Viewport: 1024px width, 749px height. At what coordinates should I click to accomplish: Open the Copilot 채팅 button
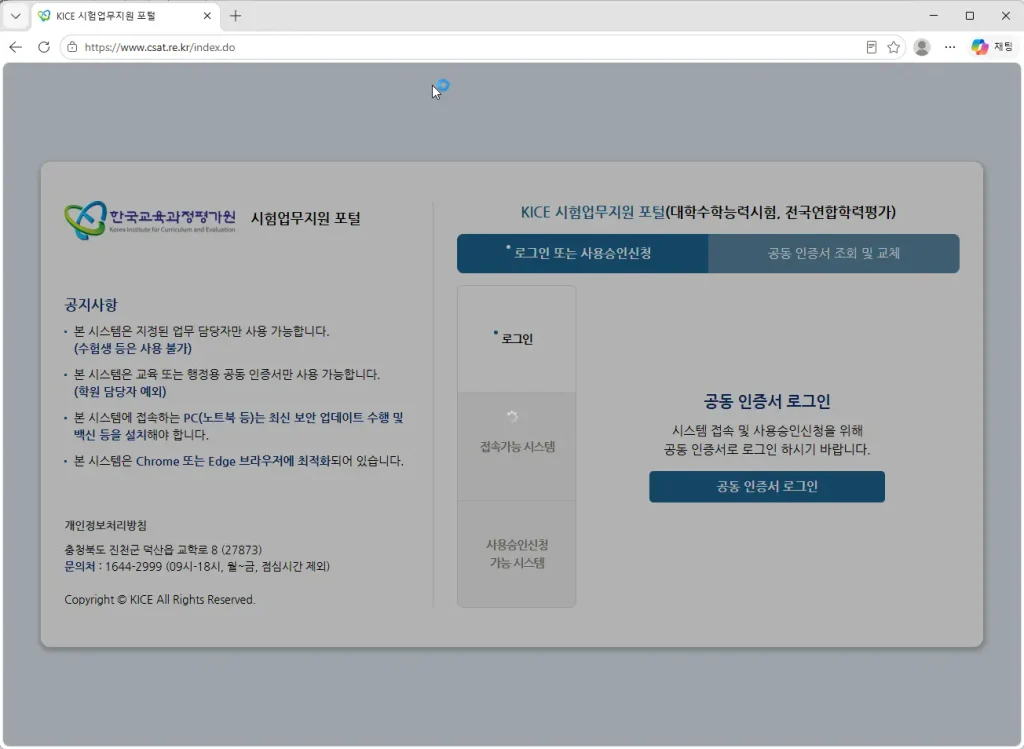tap(991, 47)
